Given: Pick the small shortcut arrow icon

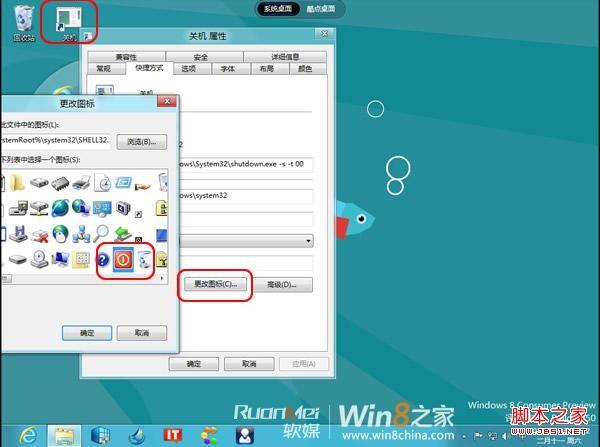Looking at the screenshot, I should (x=139, y=214).
